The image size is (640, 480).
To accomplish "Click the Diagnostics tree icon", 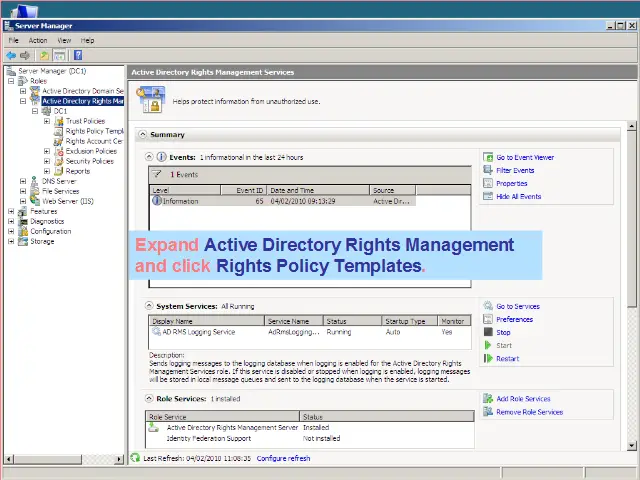I will point(23,221).
